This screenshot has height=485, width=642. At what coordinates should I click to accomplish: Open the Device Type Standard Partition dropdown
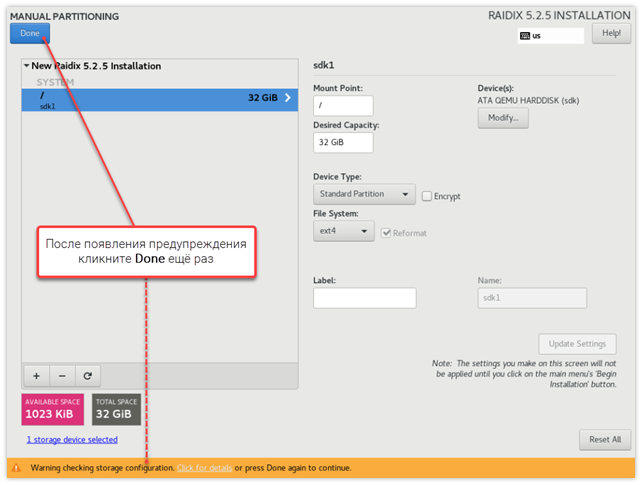point(364,194)
